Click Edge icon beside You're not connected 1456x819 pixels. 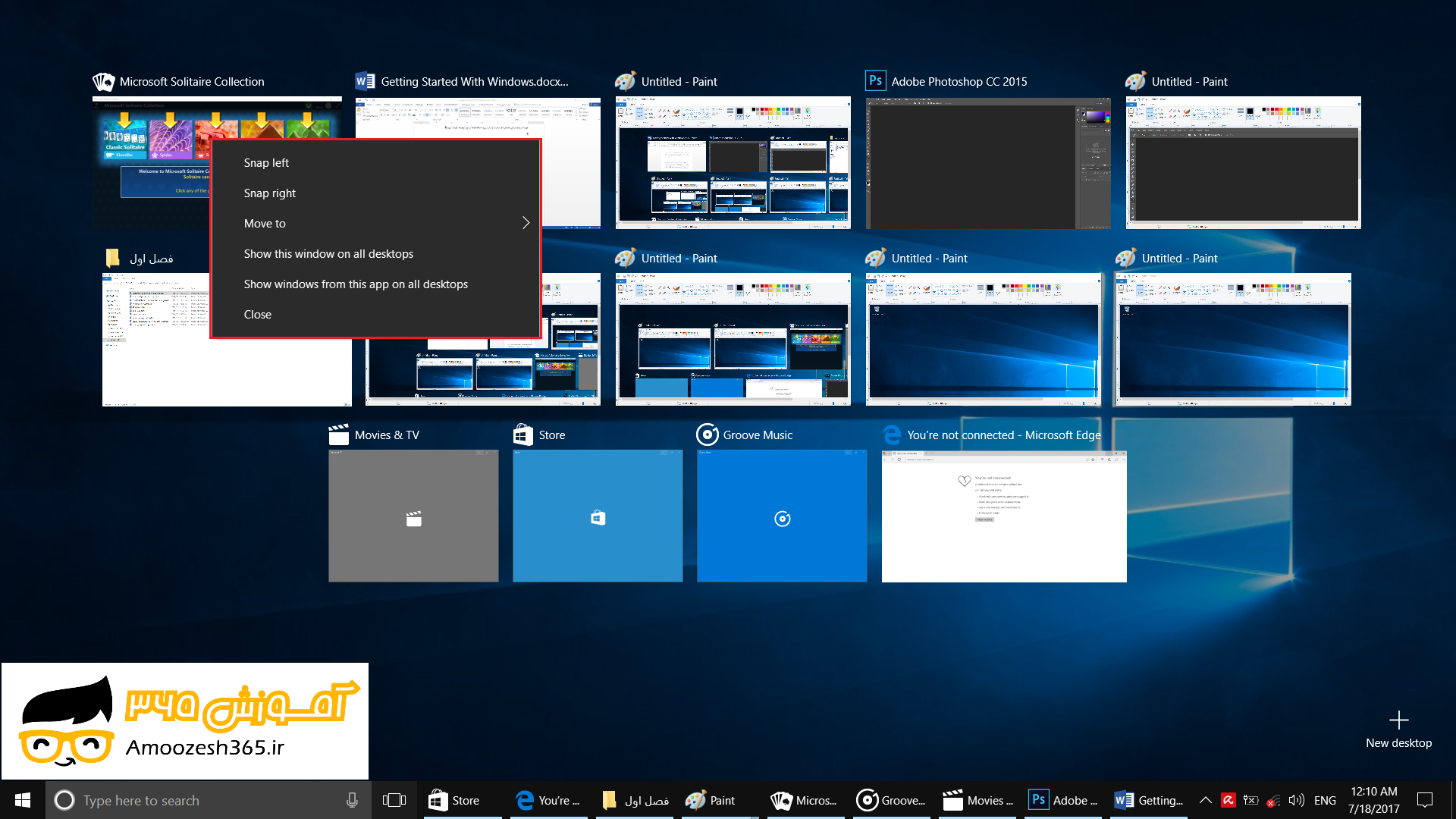pos(893,435)
